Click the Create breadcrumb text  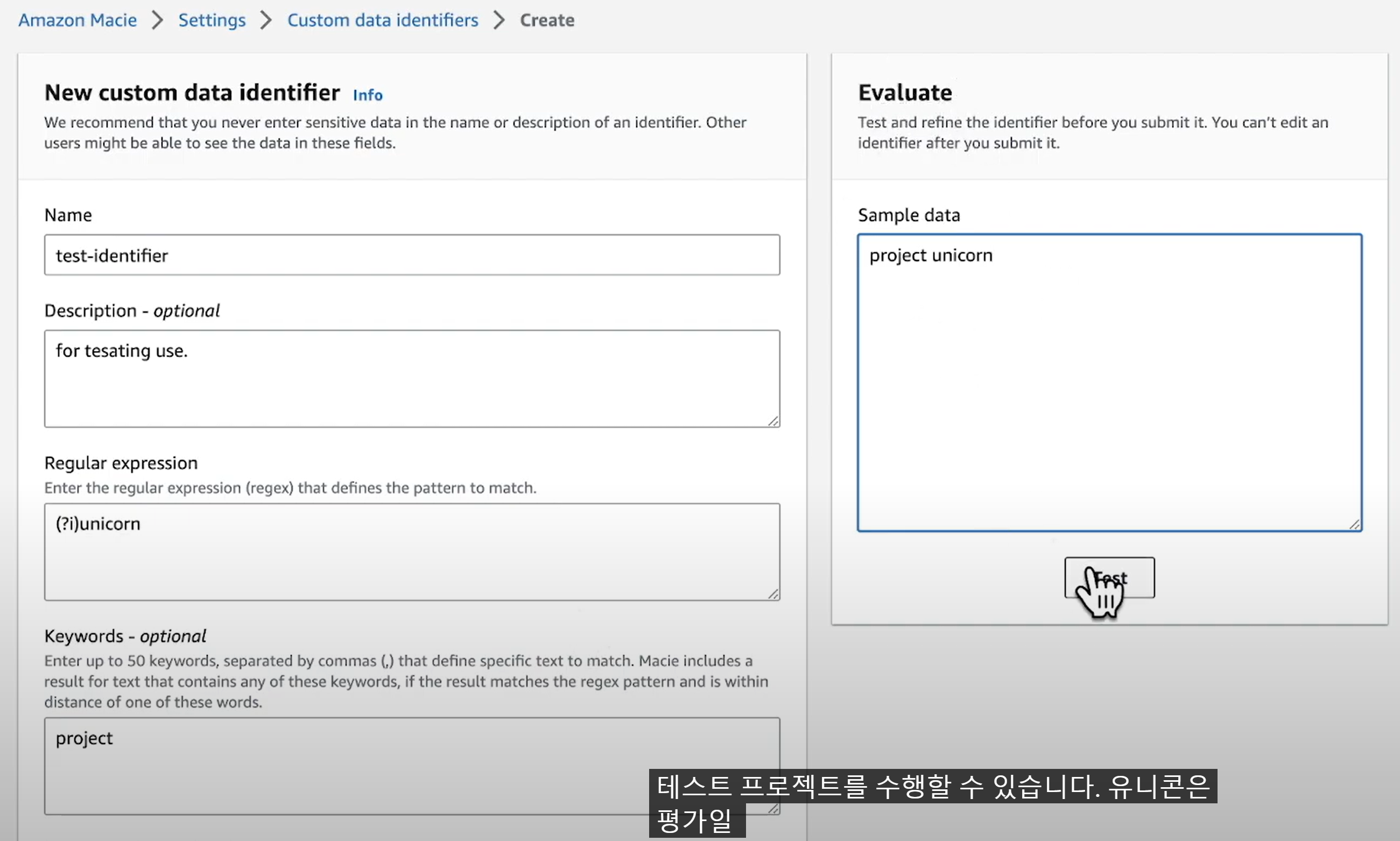pyautogui.click(x=547, y=20)
